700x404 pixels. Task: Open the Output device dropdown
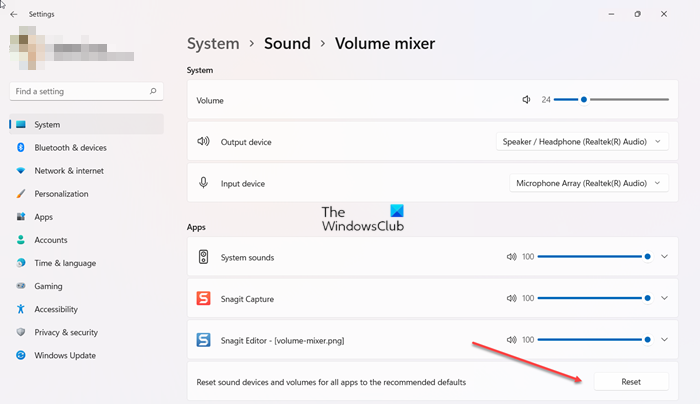click(582, 142)
